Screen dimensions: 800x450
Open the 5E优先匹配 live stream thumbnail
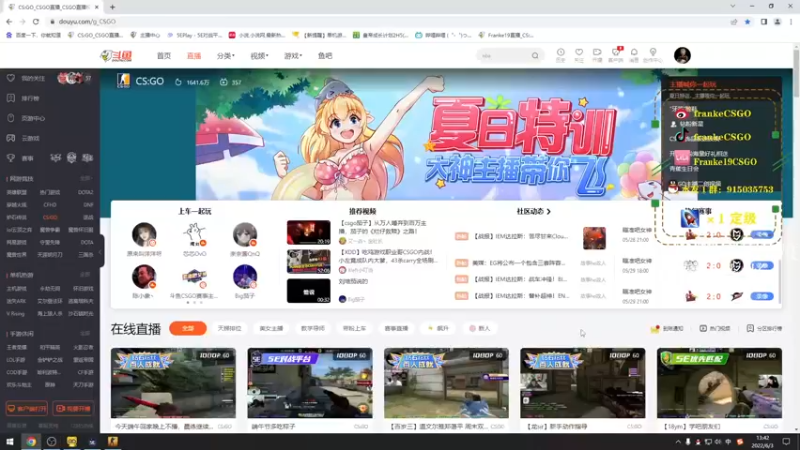[x=719, y=383]
